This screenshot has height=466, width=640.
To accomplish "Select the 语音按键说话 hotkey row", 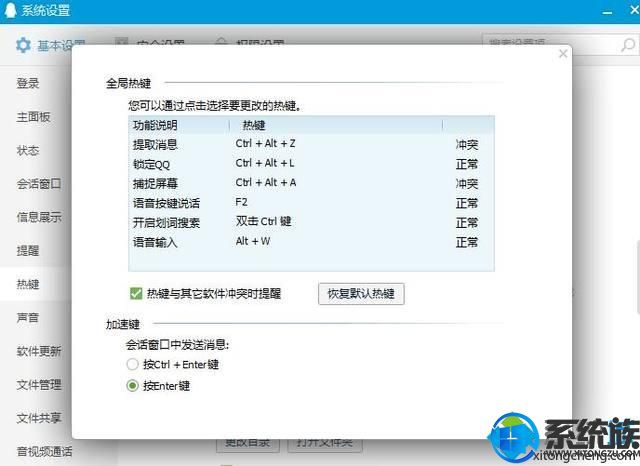I will [311, 203].
